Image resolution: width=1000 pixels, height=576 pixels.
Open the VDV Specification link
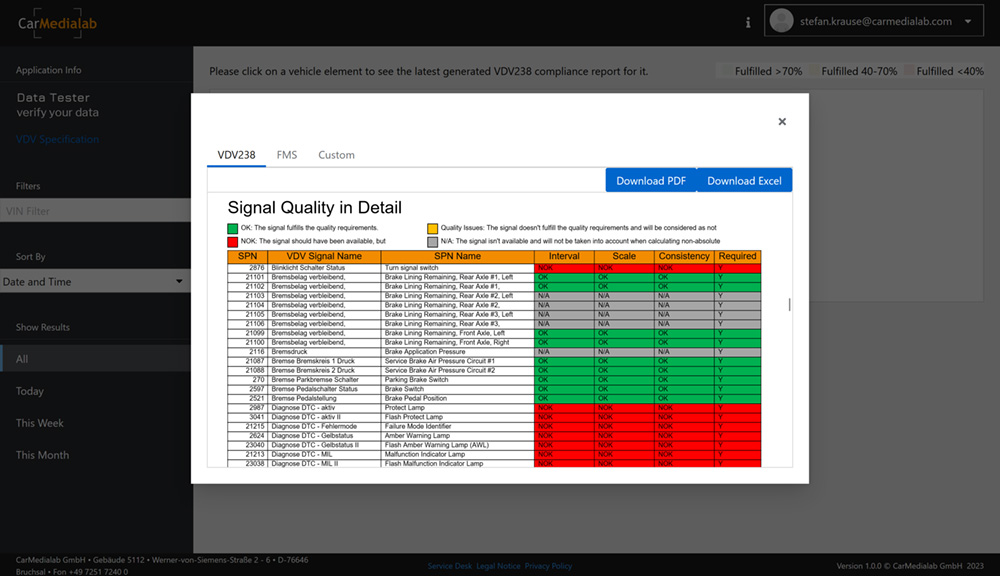coord(57,139)
